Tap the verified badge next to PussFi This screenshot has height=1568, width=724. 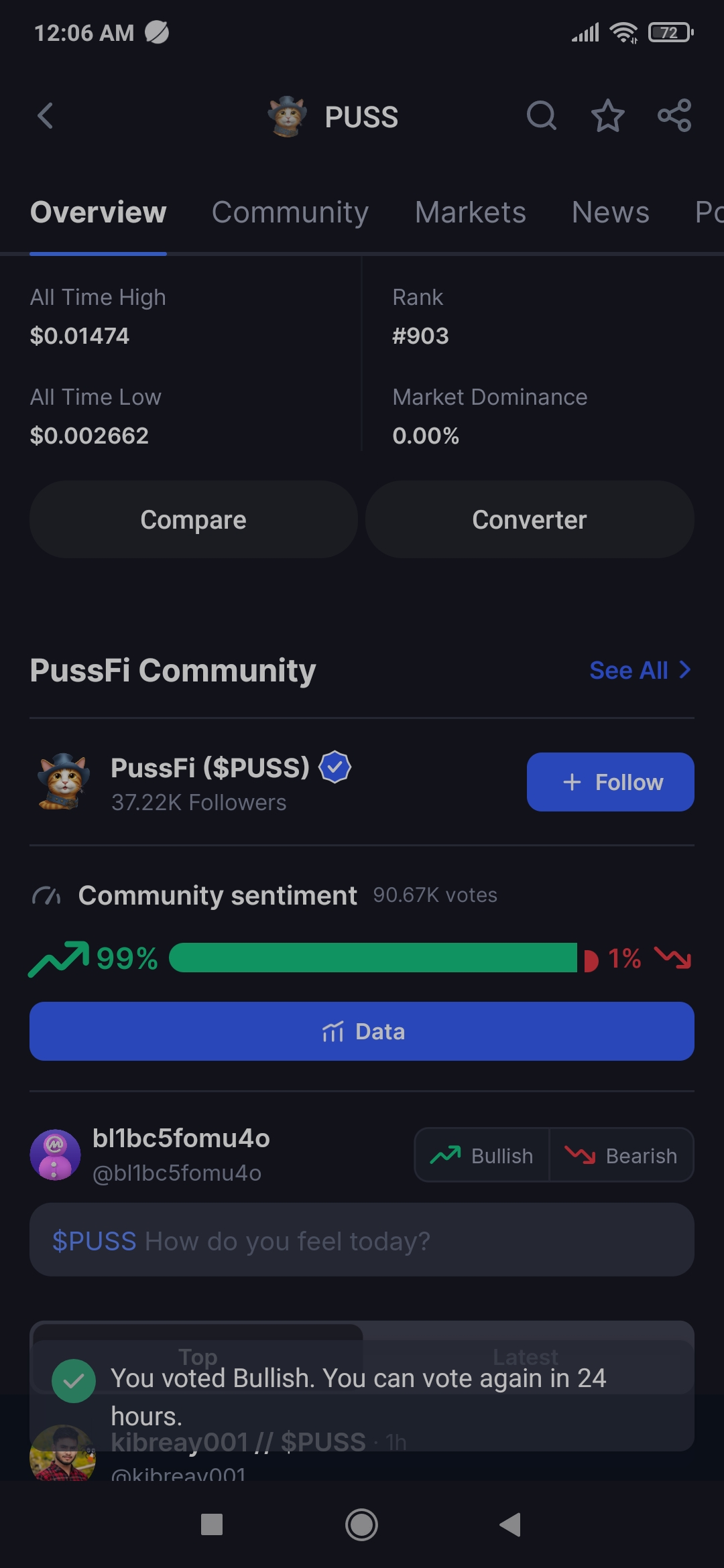pos(335,767)
